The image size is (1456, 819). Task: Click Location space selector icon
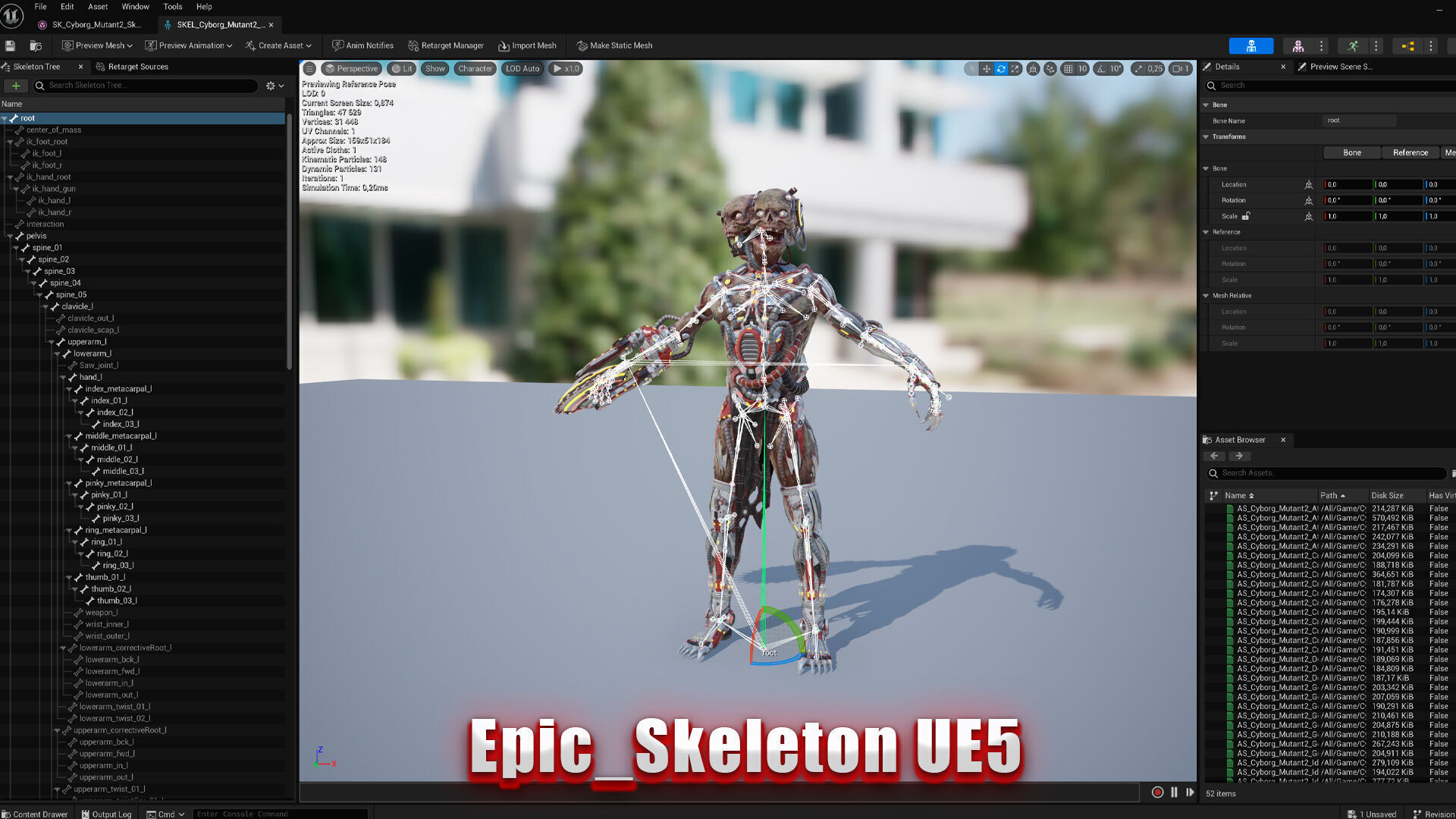tap(1308, 185)
